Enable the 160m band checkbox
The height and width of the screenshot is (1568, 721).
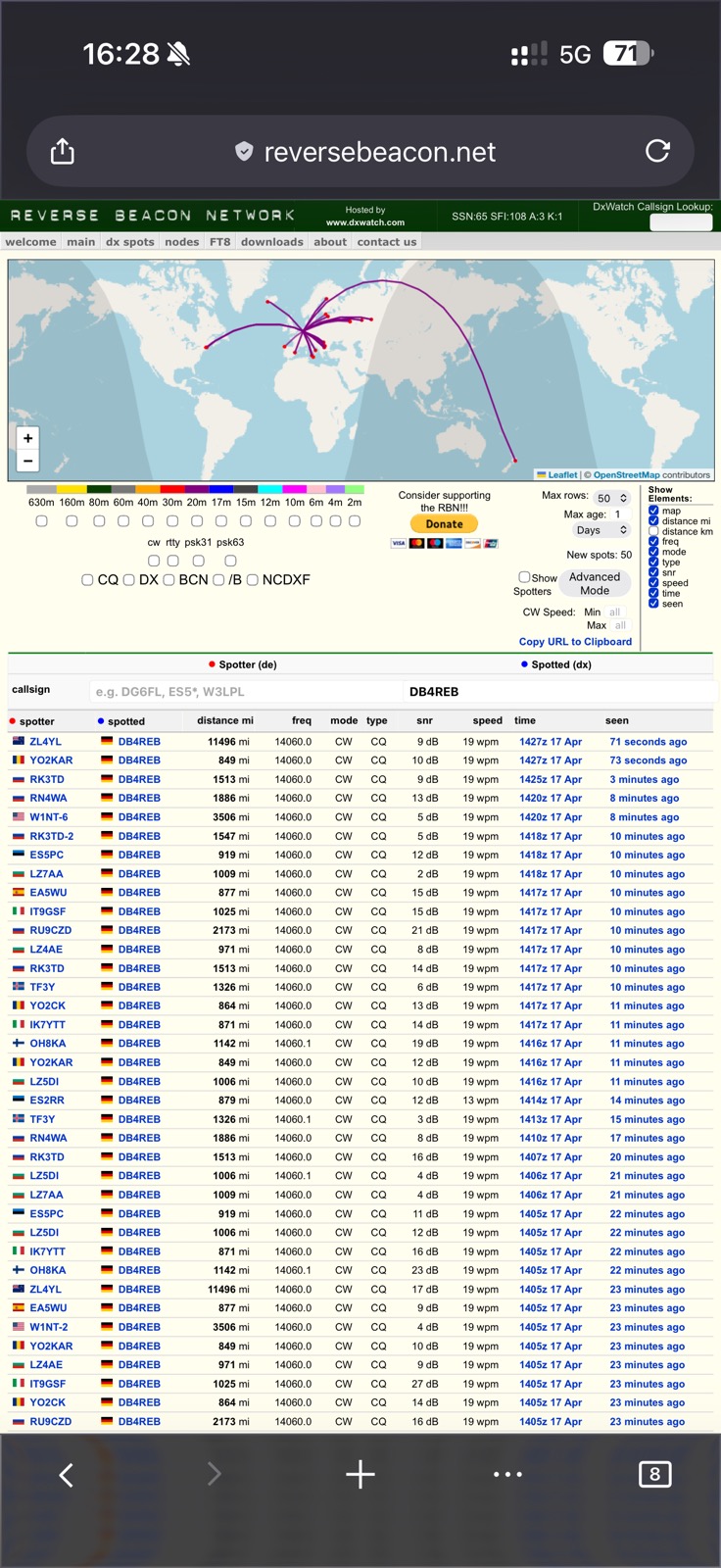pos(72,521)
